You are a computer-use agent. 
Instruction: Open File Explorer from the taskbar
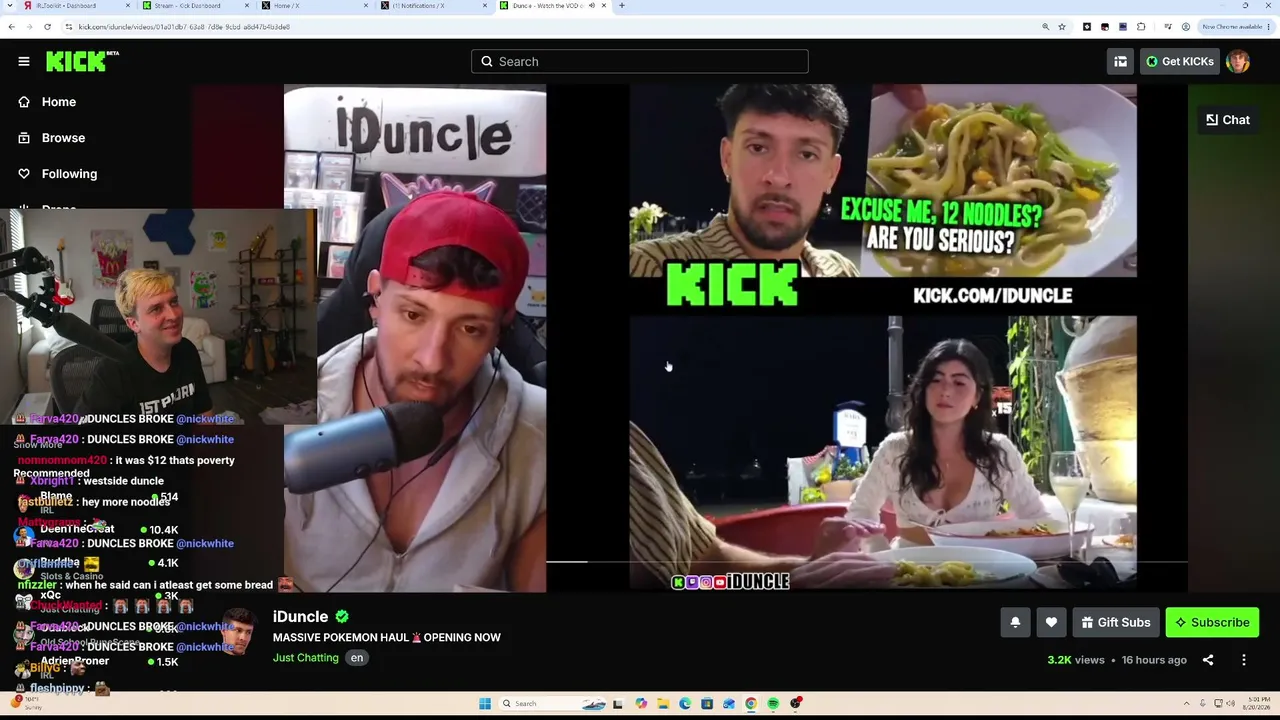click(x=663, y=704)
